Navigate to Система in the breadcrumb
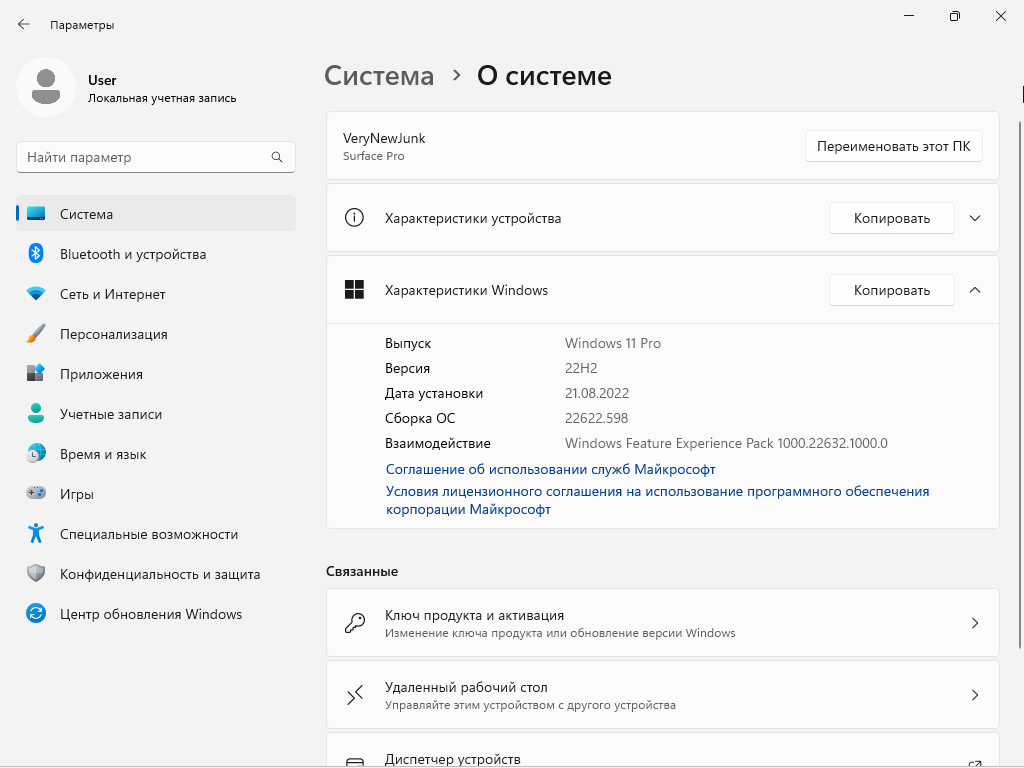 379,76
